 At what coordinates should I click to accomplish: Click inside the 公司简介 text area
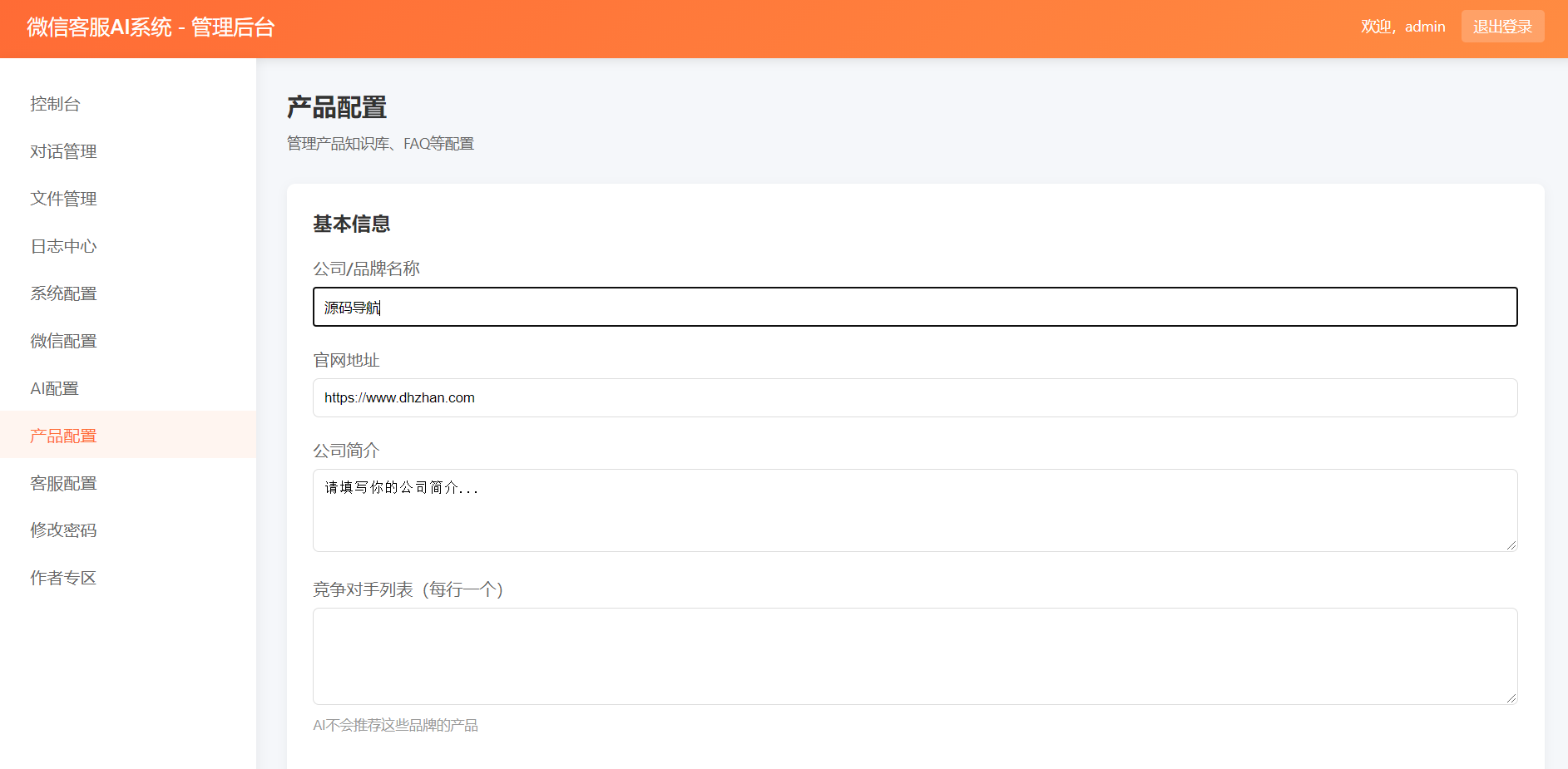pos(915,510)
